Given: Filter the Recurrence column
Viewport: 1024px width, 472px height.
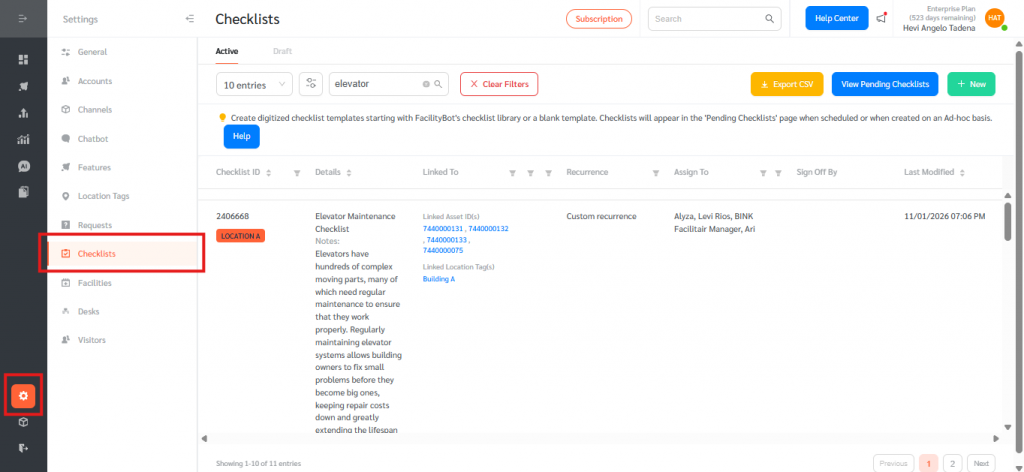Looking at the screenshot, I should [656, 173].
